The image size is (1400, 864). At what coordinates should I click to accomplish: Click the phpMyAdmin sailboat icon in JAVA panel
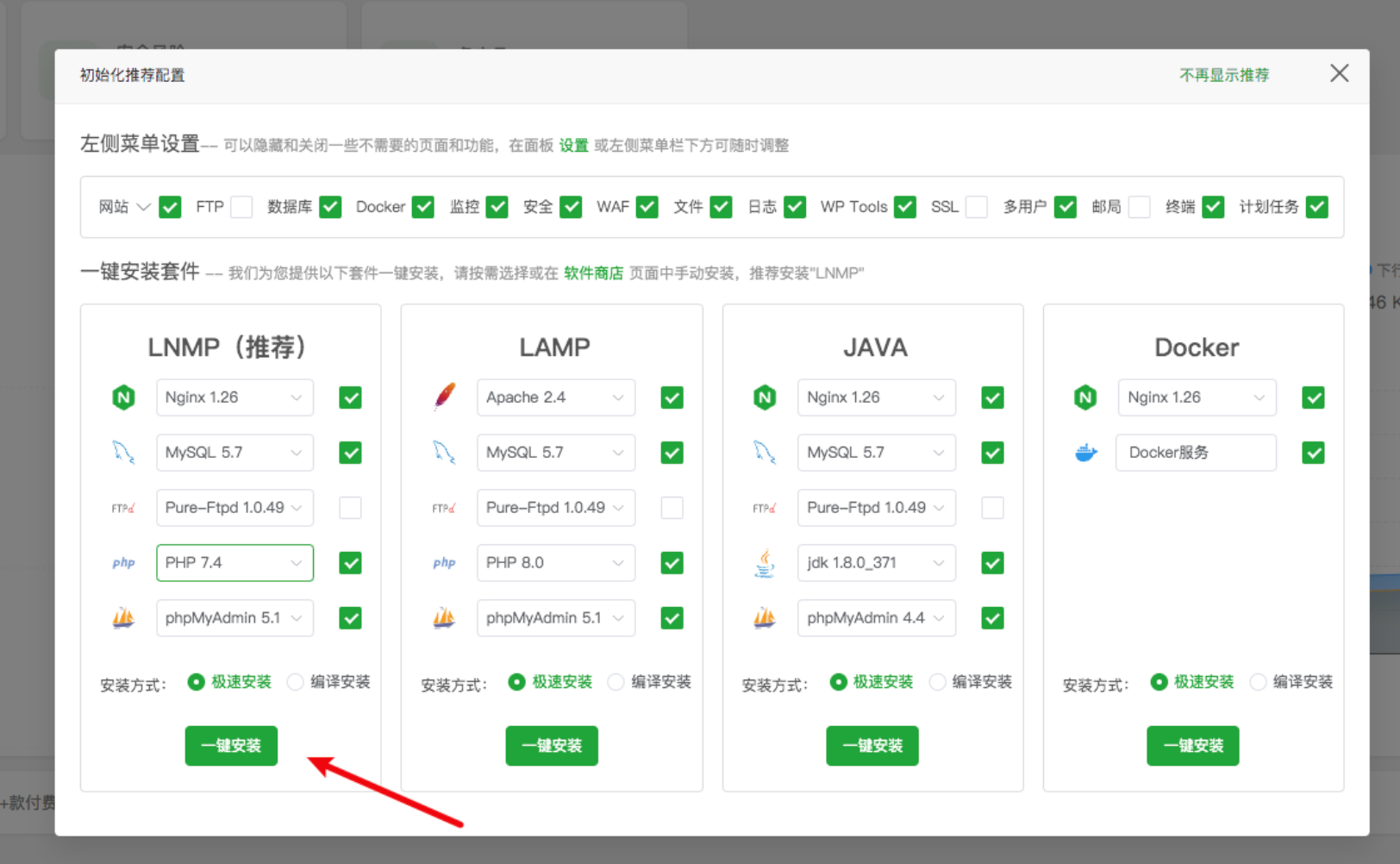(x=765, y=618)
